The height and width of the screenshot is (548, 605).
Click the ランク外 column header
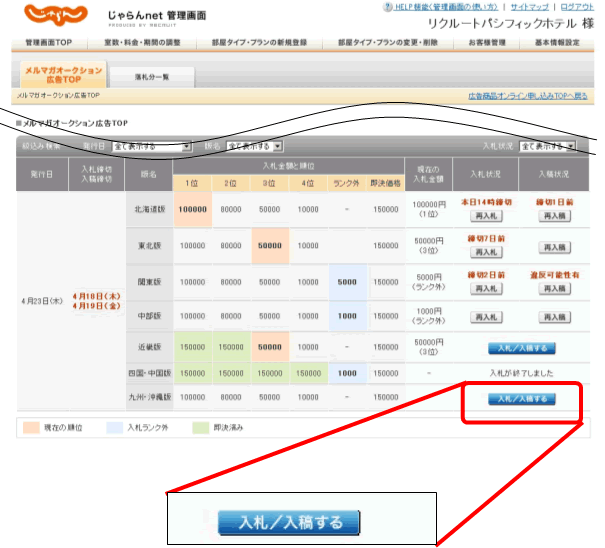click(x=346, y=183)
